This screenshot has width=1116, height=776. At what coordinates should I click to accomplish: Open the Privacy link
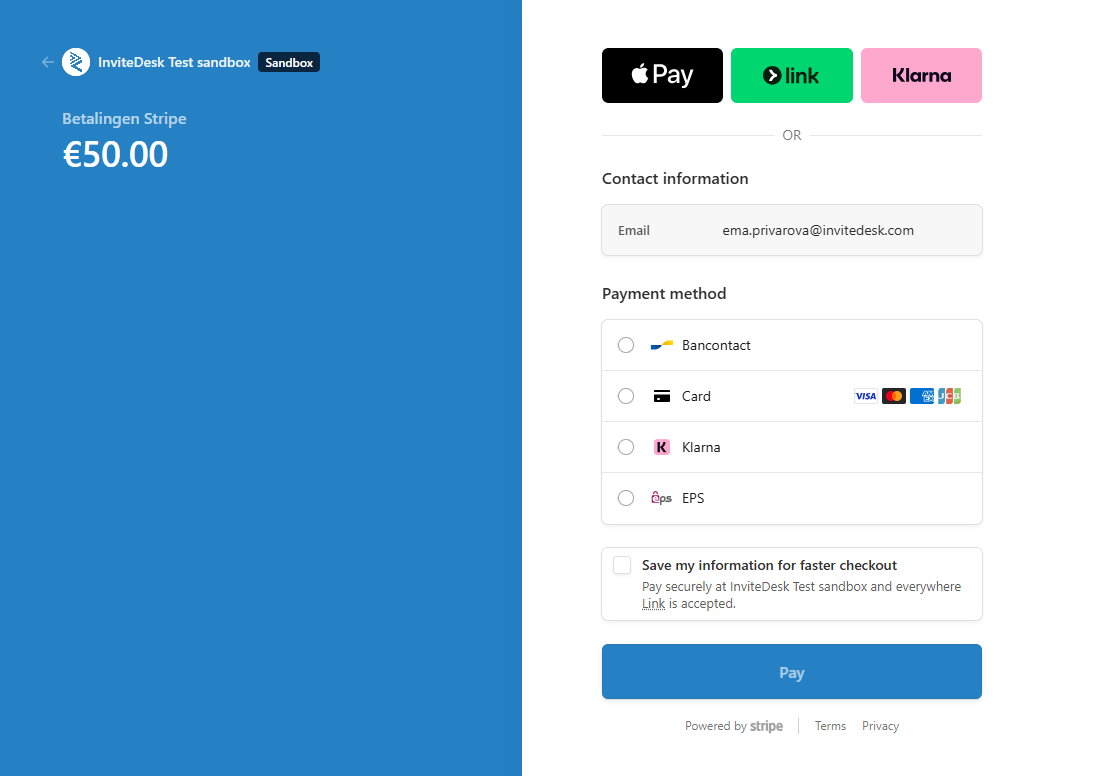[x=880, y=726]
